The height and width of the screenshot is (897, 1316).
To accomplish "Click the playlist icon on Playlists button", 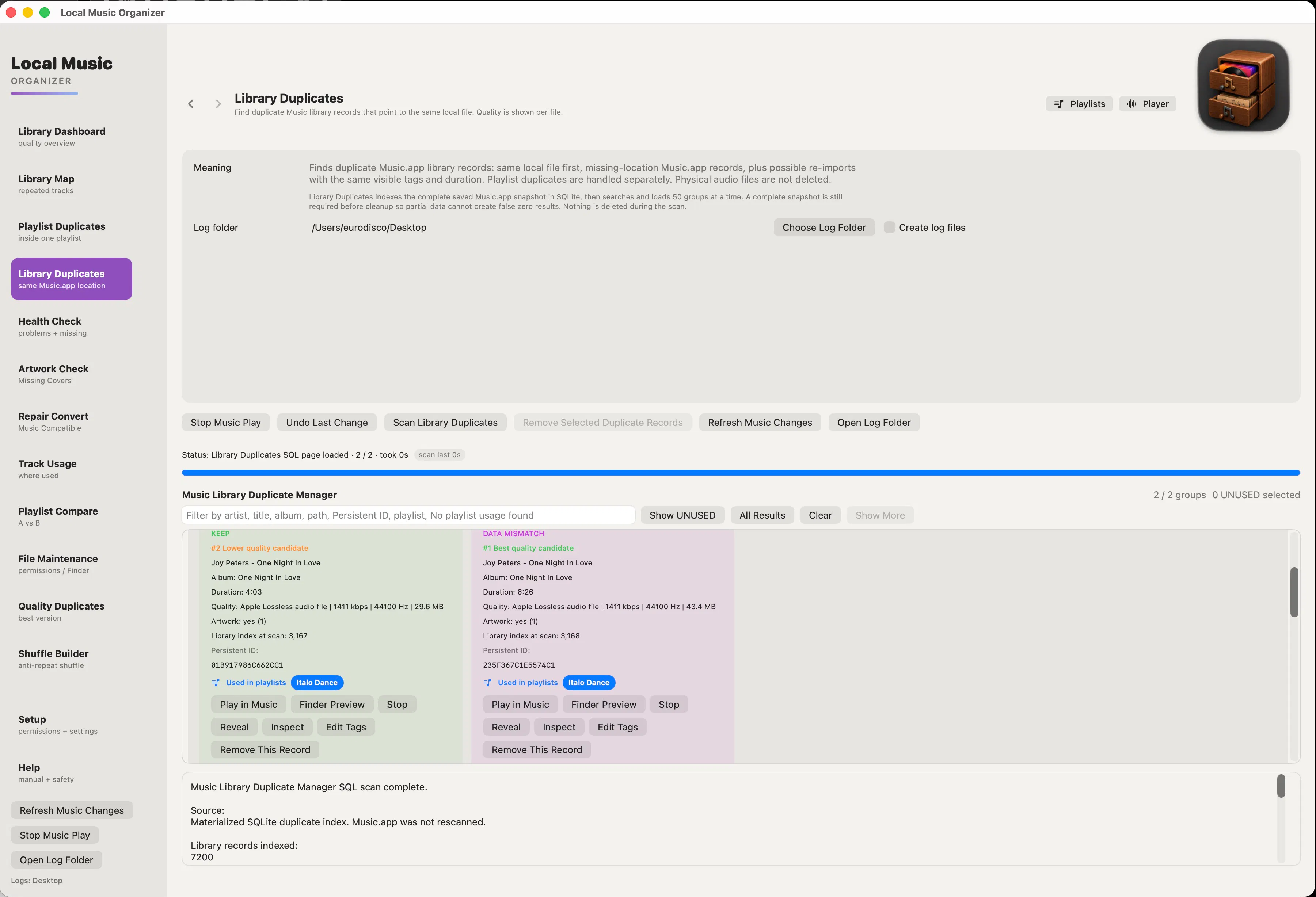I will pos(1058,104).
